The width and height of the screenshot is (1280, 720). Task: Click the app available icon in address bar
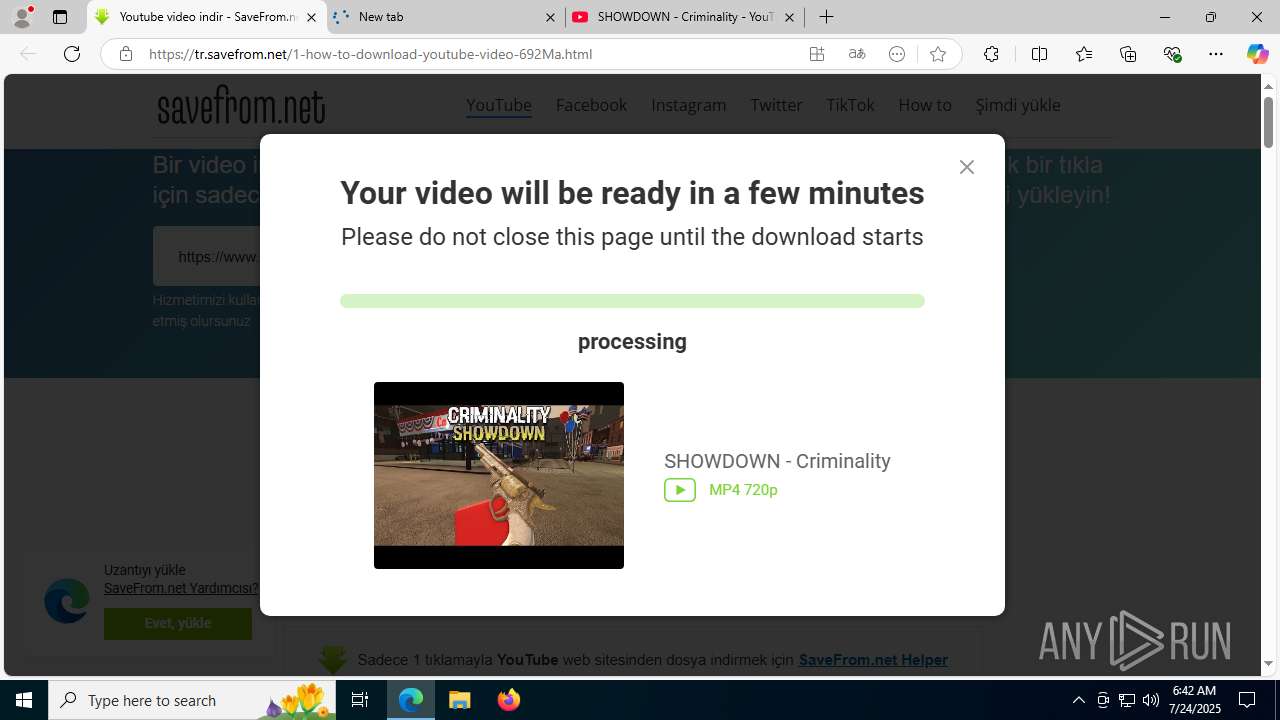817,54
